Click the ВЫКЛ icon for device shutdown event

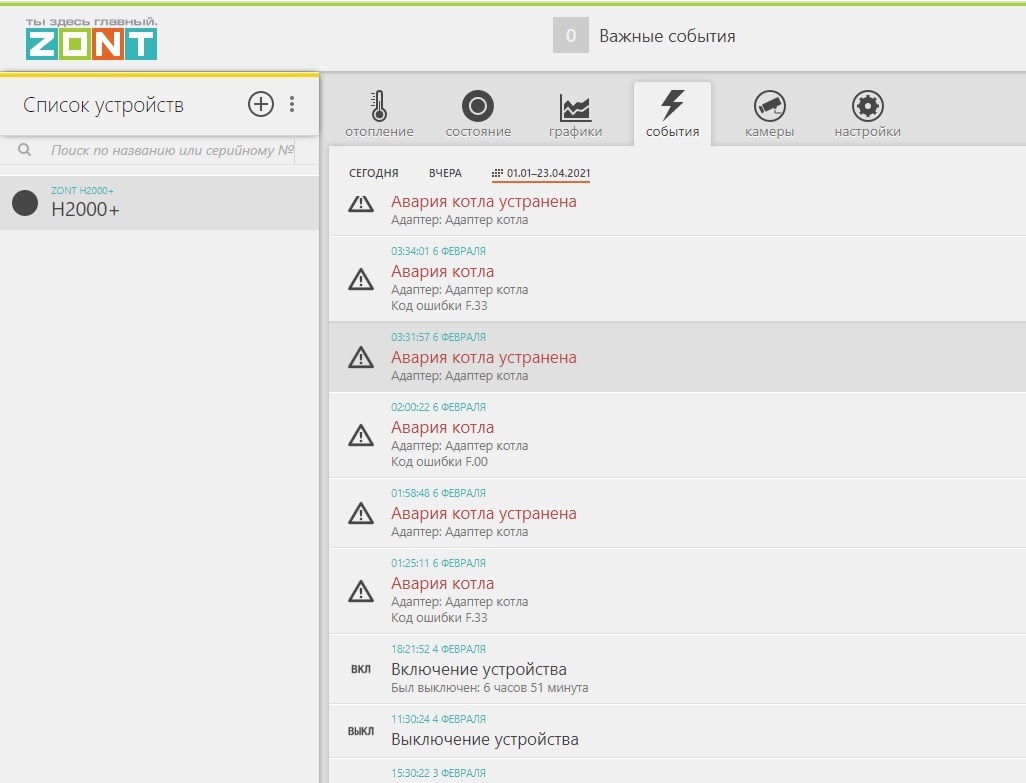point(360,731)
